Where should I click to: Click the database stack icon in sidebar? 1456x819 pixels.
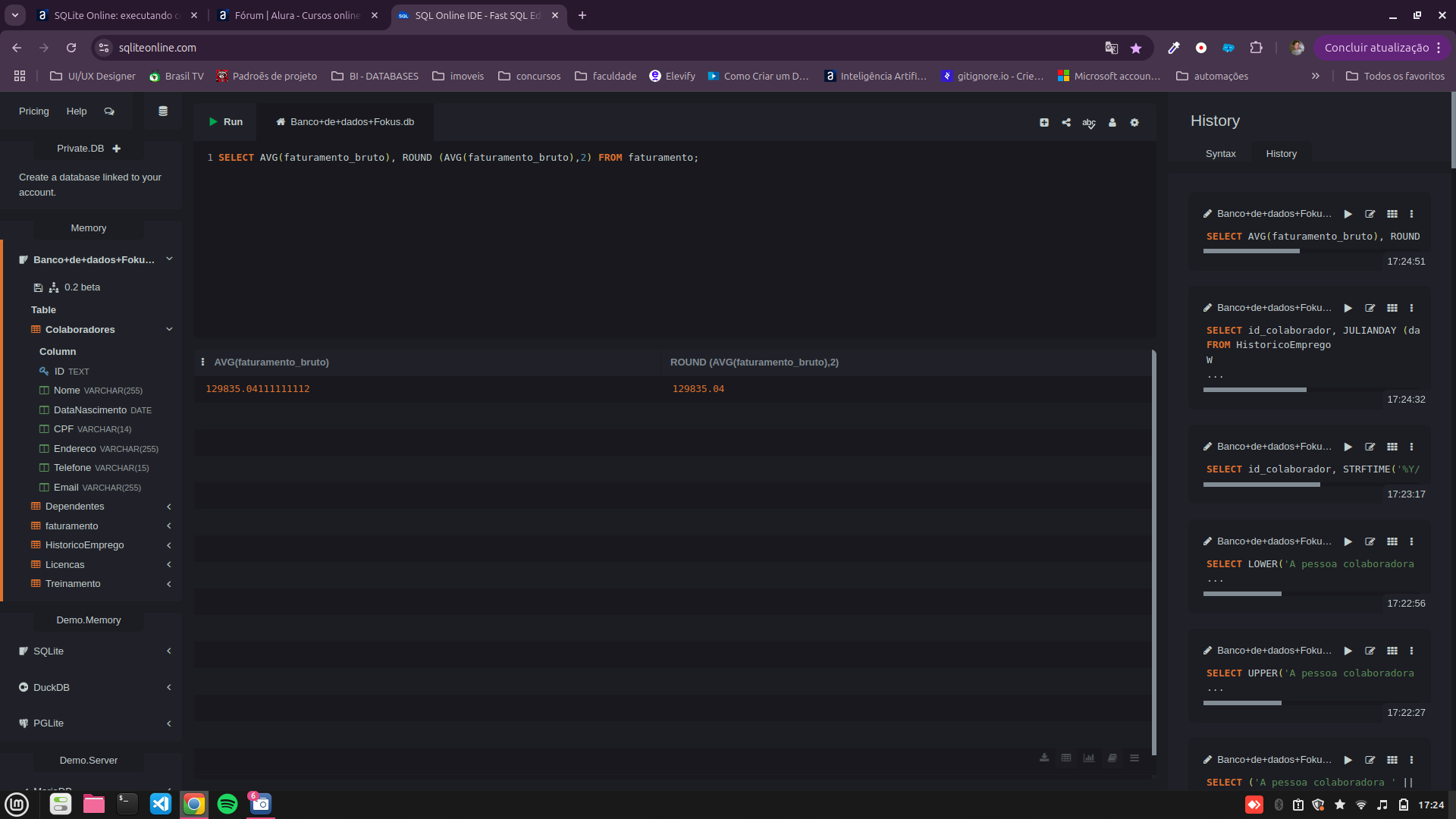click(x=163, y=111)
